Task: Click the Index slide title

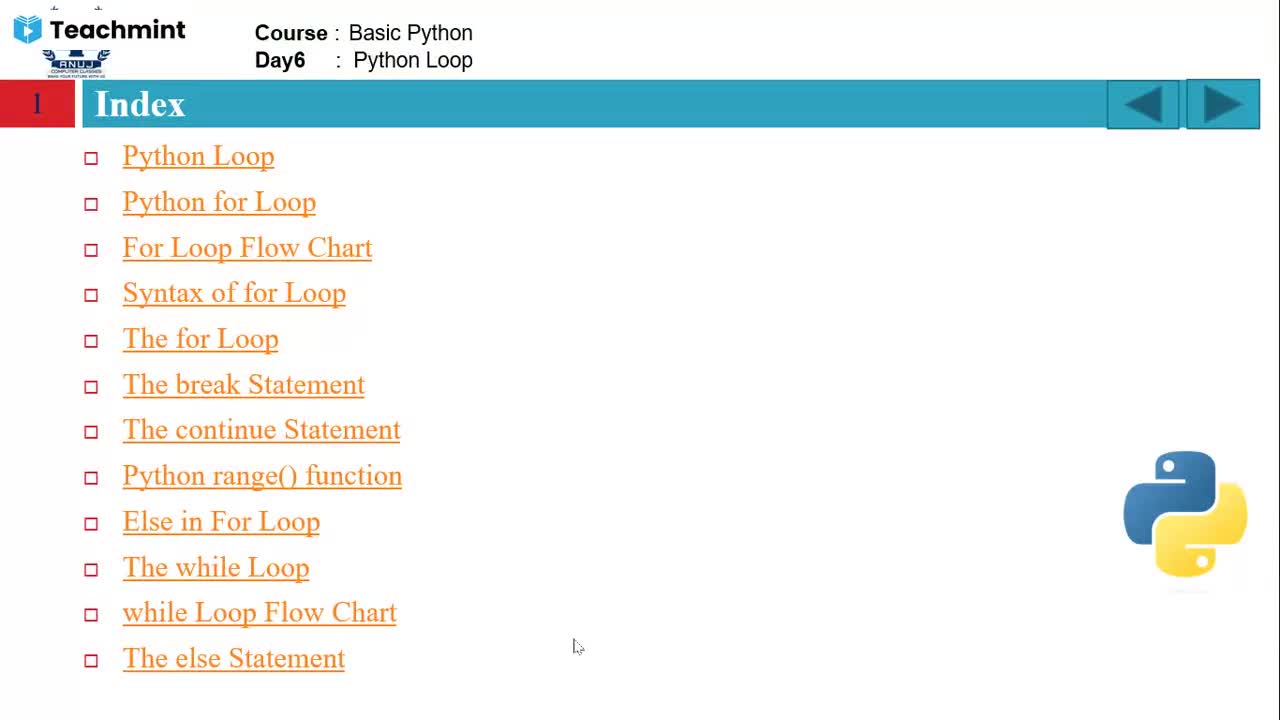Action: 140,104
